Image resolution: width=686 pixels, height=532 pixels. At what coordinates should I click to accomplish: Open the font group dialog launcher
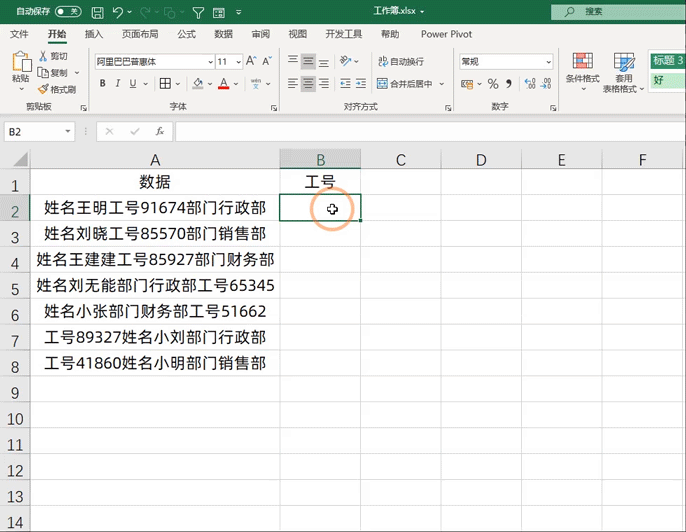[x=274, y=108]
